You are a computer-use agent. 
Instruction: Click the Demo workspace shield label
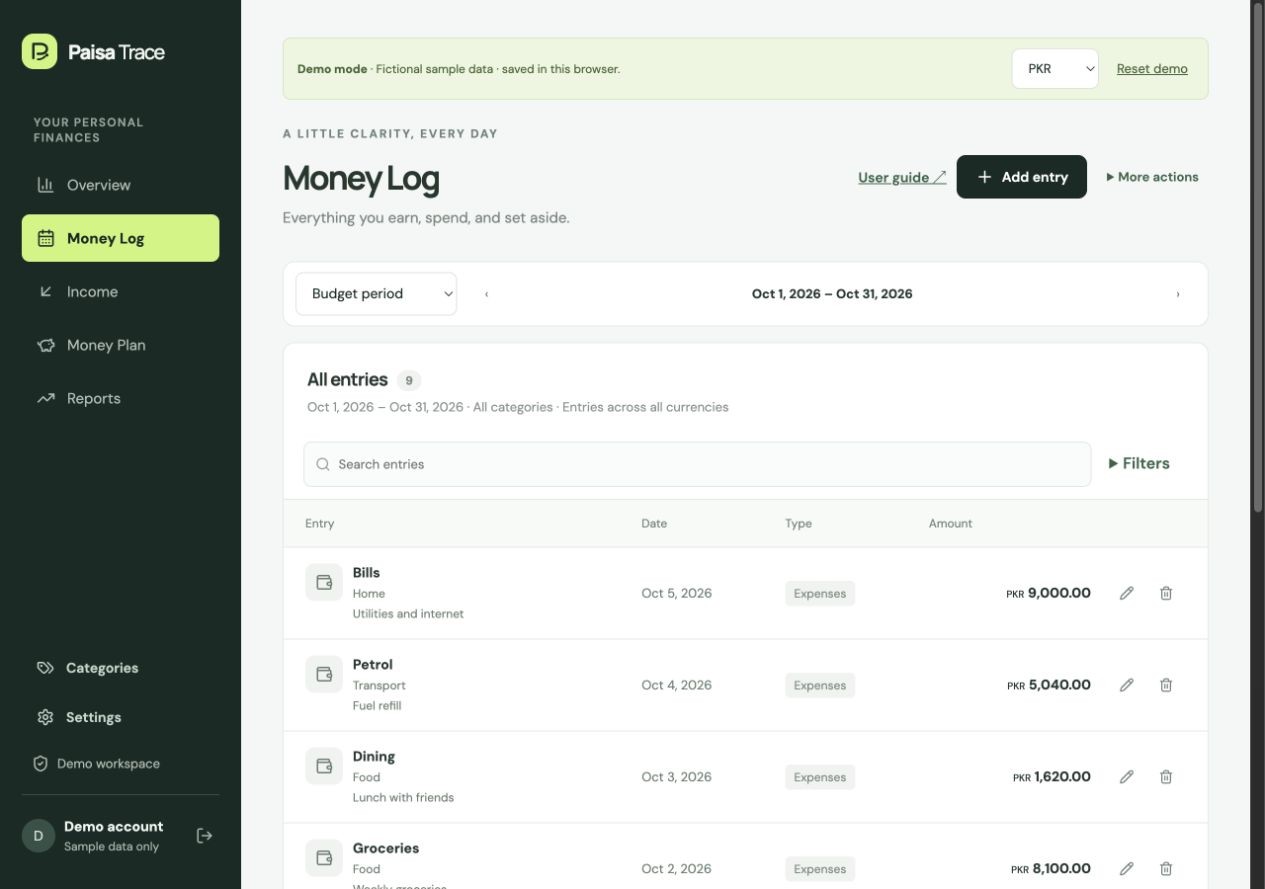click(x=97, y=763)
